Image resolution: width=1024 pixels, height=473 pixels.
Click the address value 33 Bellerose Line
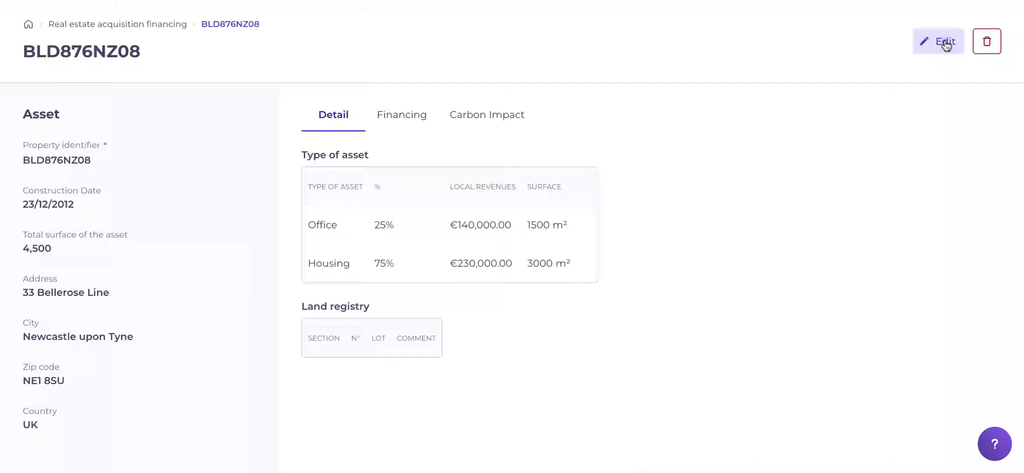66,293
